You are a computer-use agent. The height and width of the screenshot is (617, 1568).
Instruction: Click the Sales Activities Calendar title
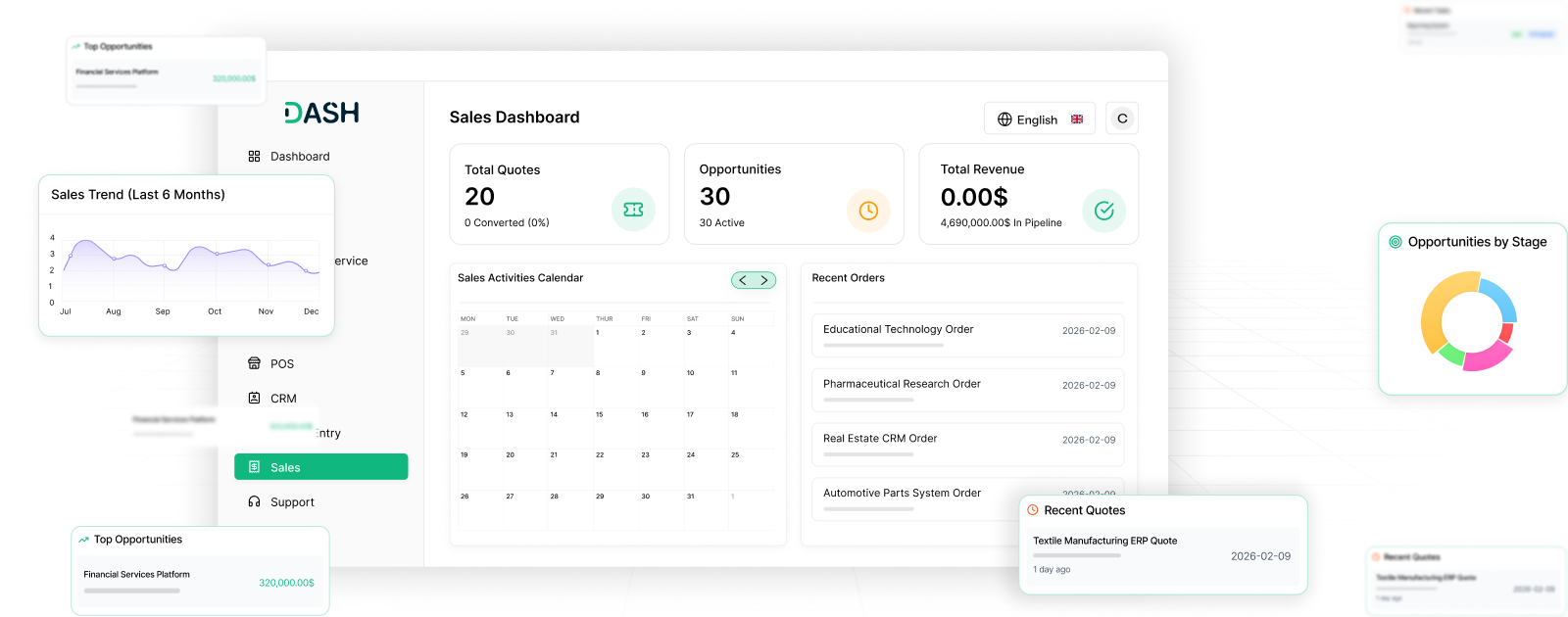pos(520,278)
